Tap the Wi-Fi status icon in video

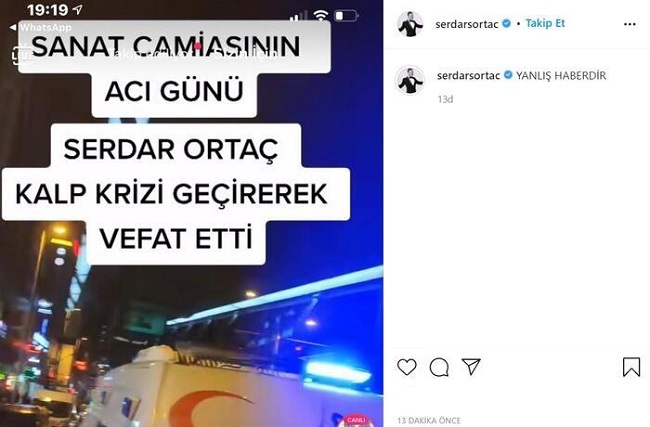tap(321, 15)
